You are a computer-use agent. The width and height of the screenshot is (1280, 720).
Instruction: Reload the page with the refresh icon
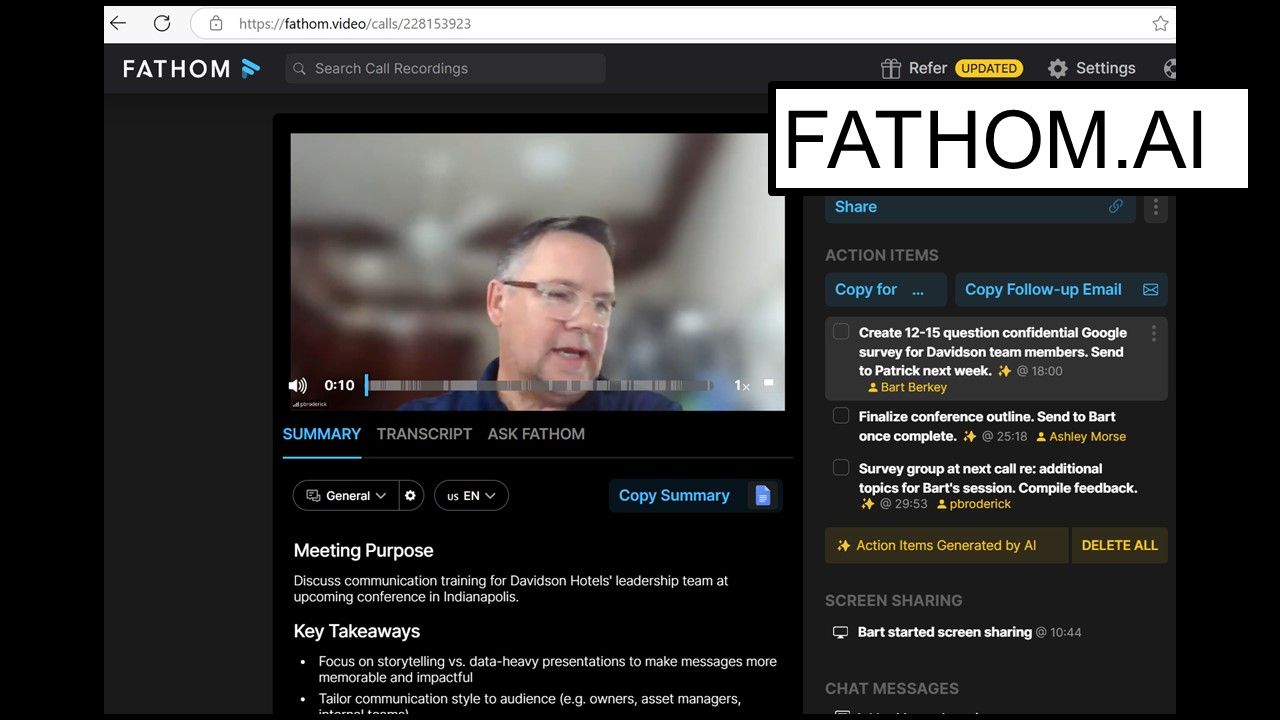click(161, 23)
